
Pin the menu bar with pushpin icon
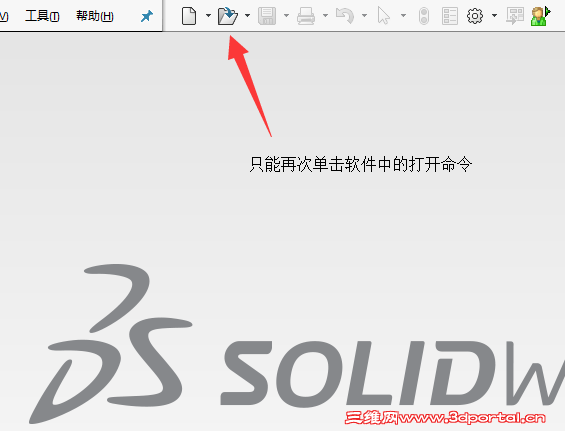[147, 16]
